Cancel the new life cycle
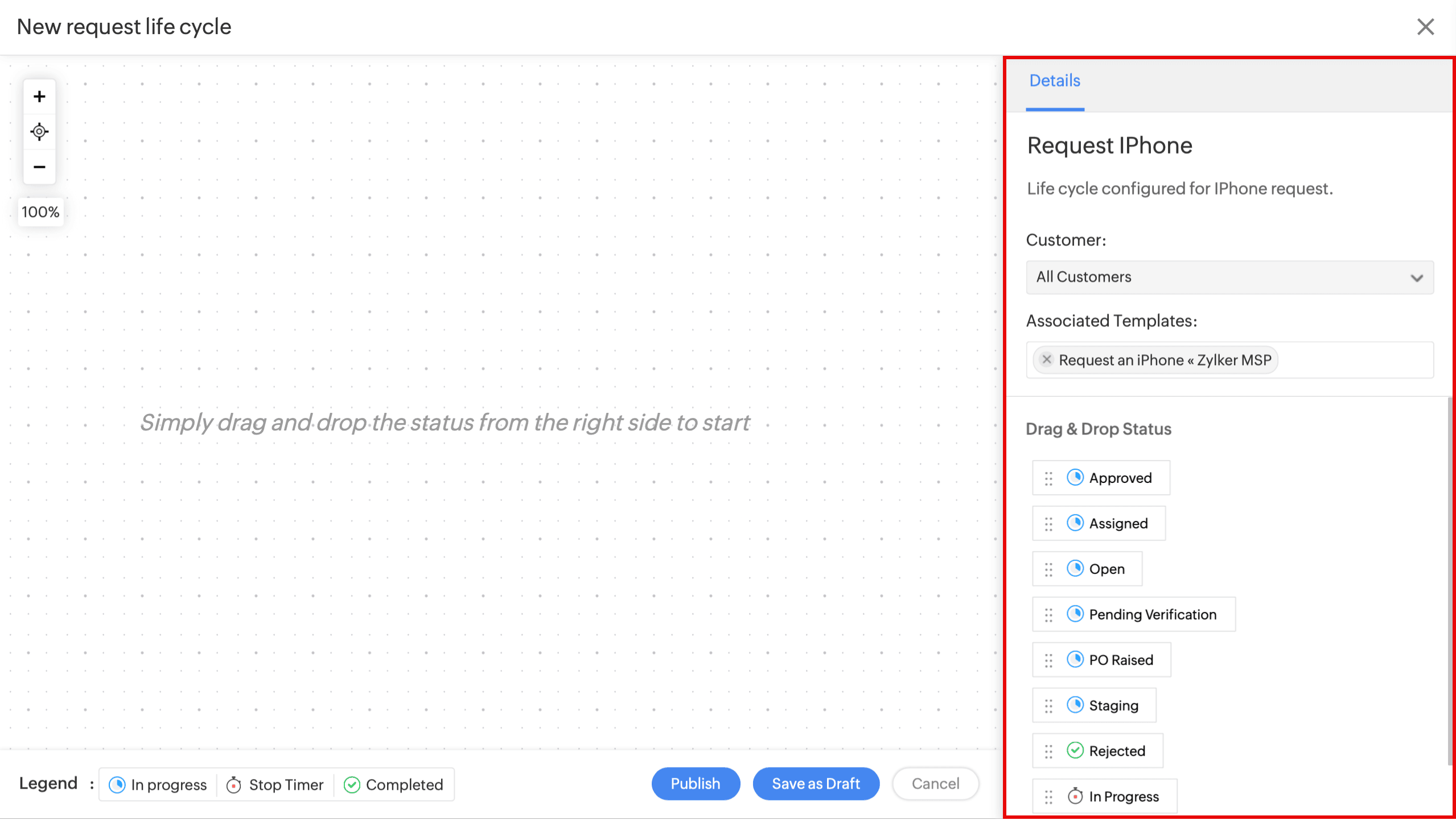The height and width of the screenshot is (820, 1456). 935,784
